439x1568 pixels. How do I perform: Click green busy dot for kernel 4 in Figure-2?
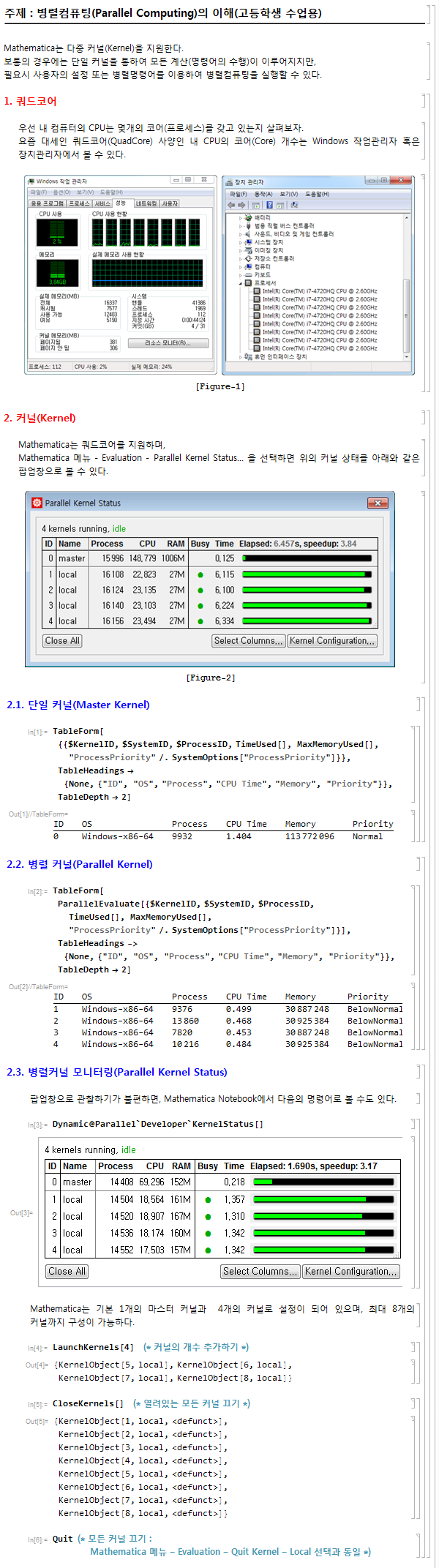click(200, 621)
